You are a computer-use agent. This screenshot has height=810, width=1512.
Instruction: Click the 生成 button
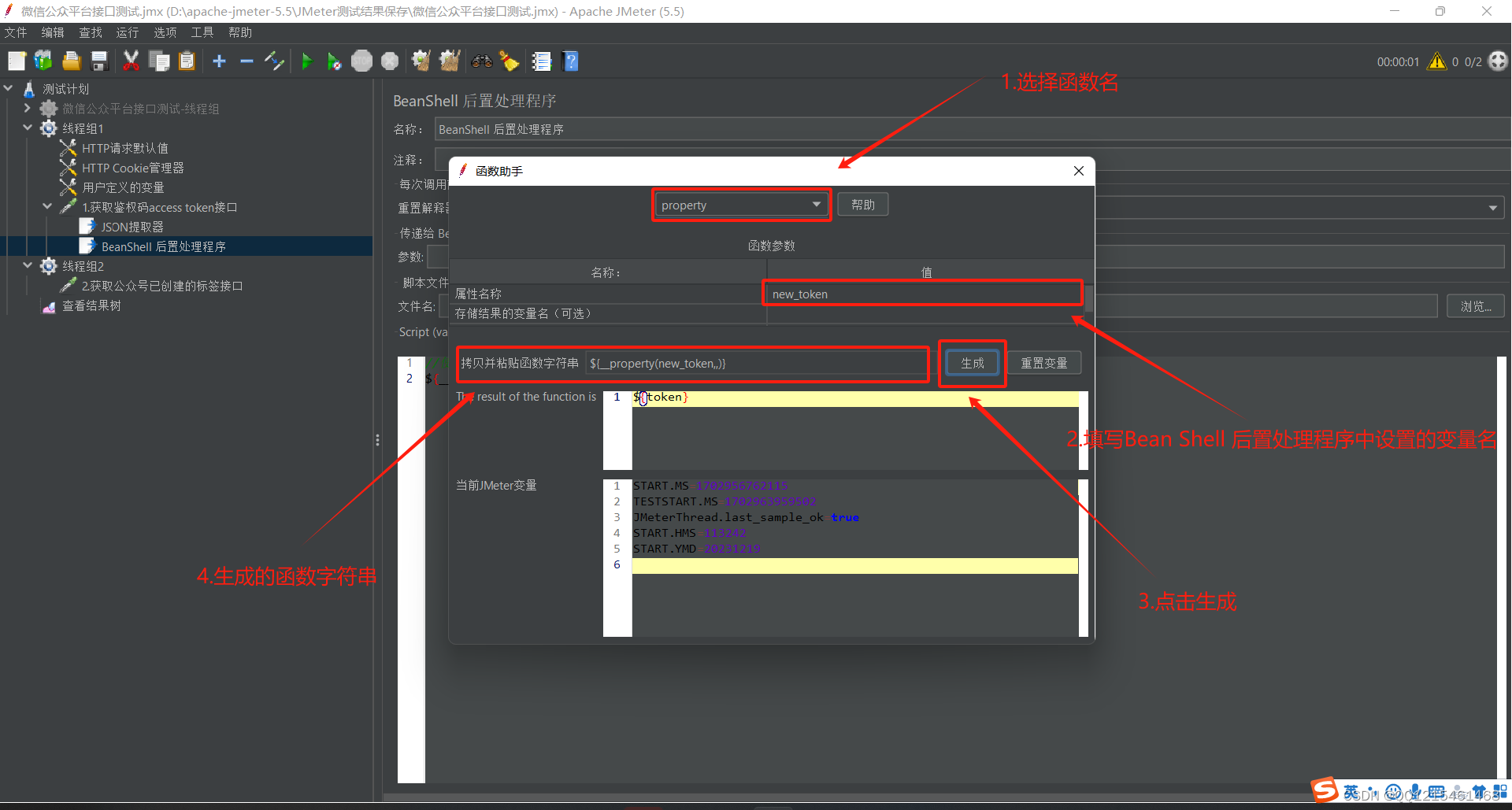[973, 363]
